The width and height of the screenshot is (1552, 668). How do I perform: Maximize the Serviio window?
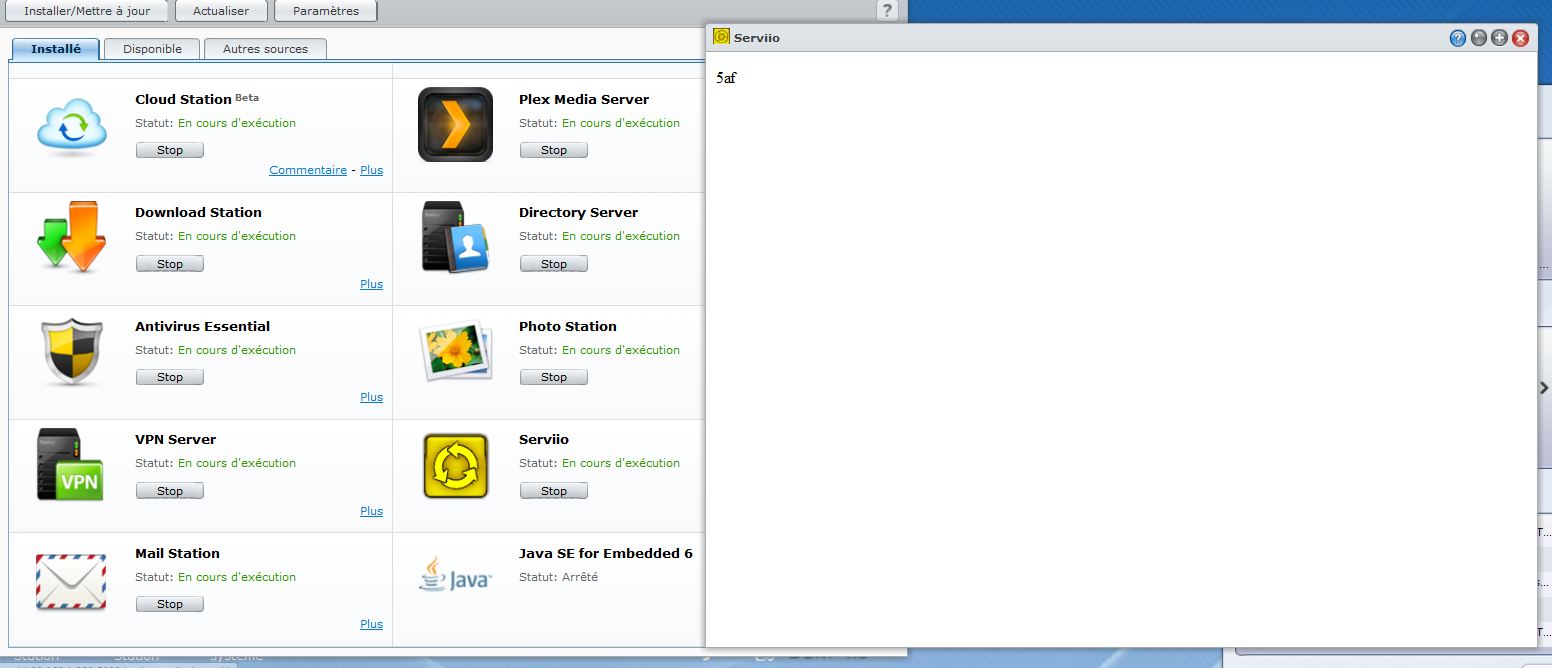tap(1499, 38)
